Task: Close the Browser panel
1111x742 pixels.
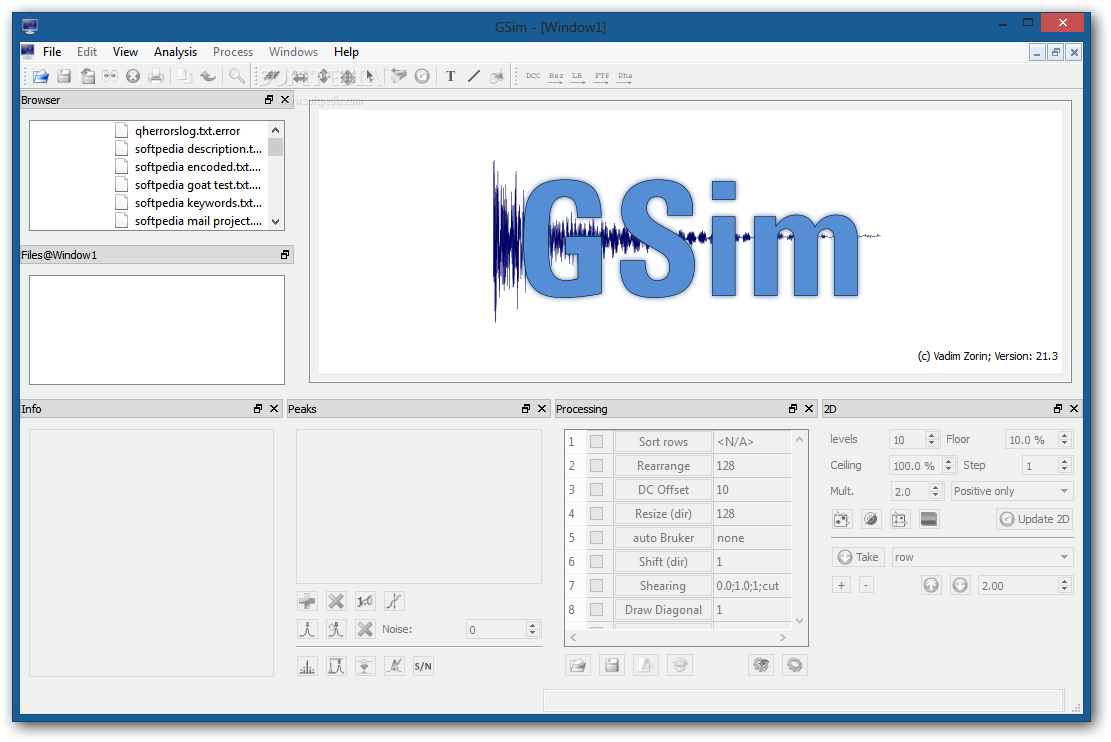Action: tap(285, 100)
